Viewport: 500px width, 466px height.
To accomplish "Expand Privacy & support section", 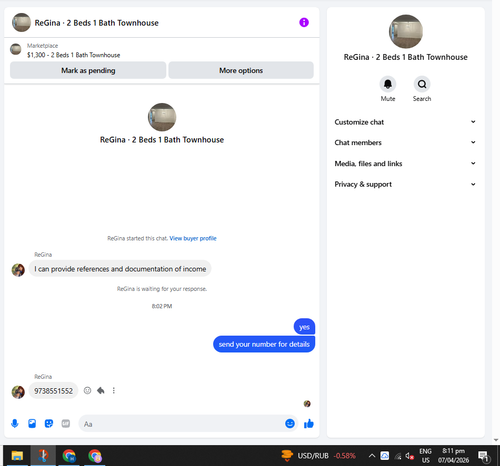I will (x=405, y=184).
